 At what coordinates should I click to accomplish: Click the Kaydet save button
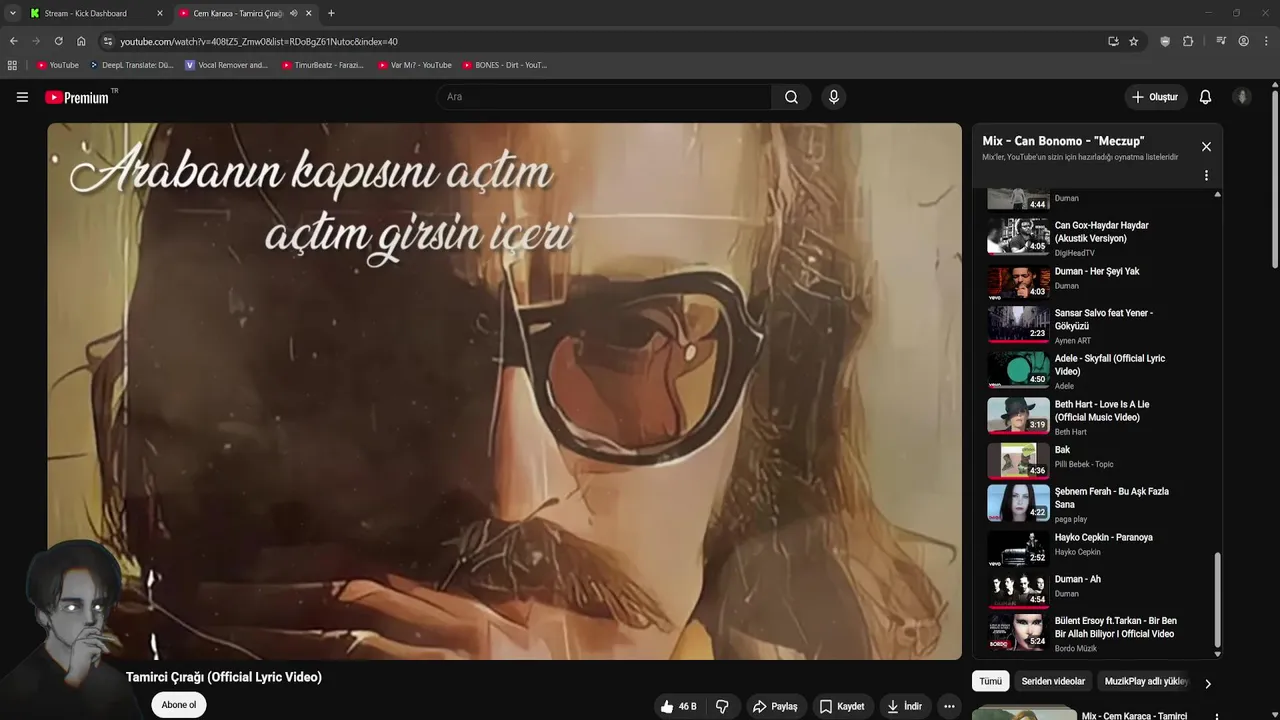[x=842, y=706]
